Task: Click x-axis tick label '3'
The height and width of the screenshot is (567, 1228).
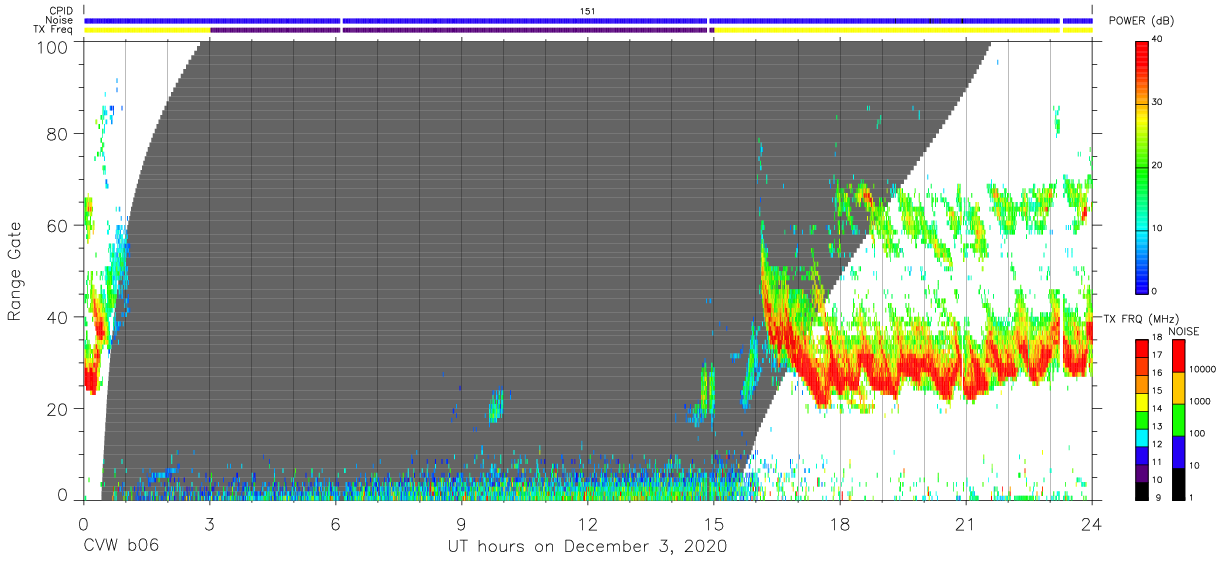Action: coord(210,523)
